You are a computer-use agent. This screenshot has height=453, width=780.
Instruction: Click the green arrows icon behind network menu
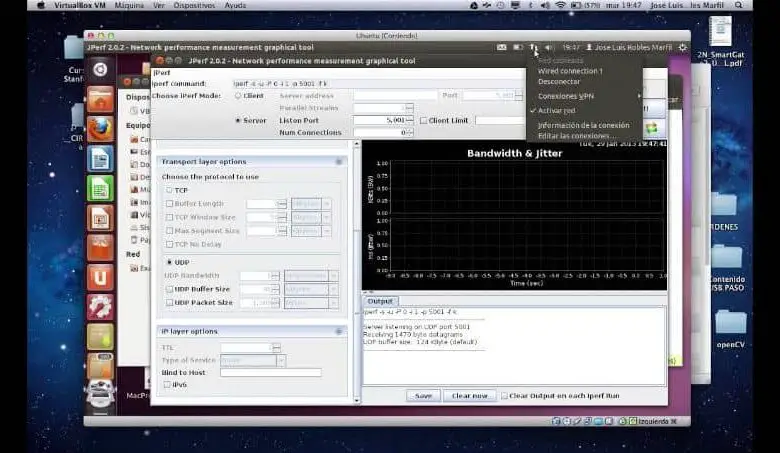coord(652,128)
